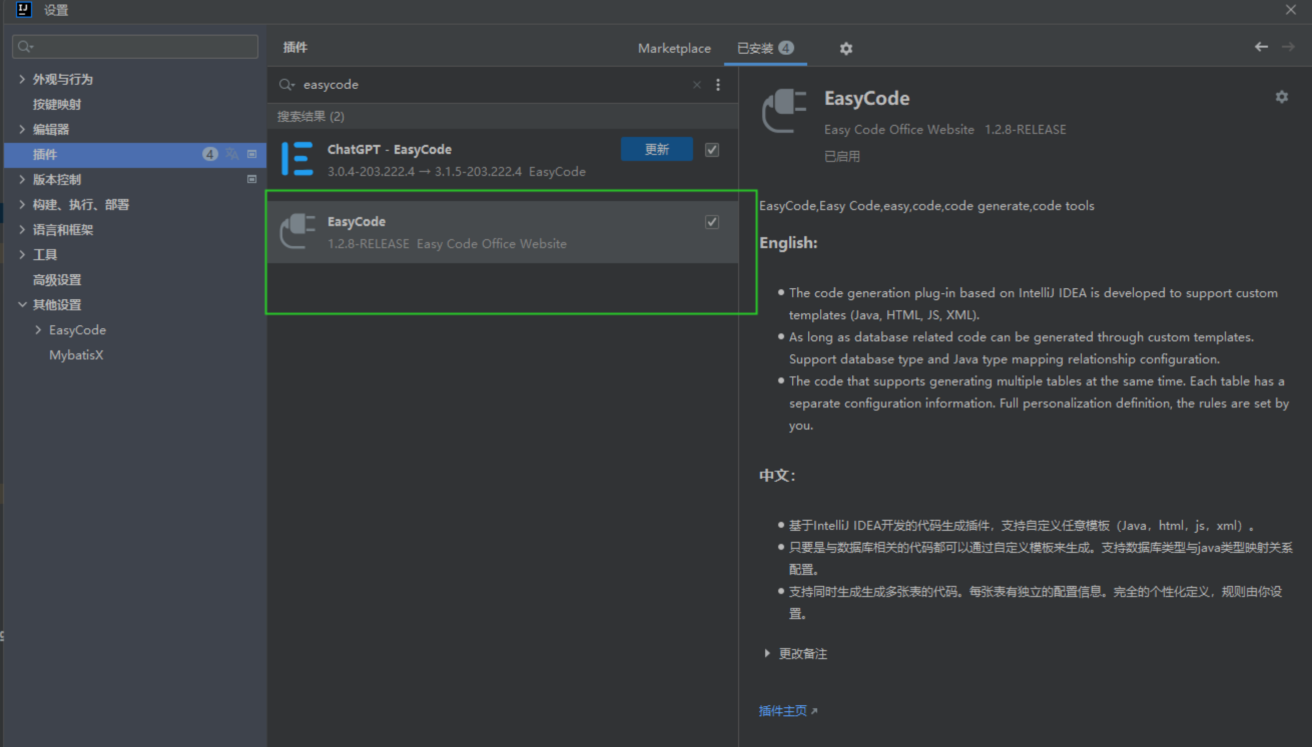Go back with the left arrow

[1261, 47]
